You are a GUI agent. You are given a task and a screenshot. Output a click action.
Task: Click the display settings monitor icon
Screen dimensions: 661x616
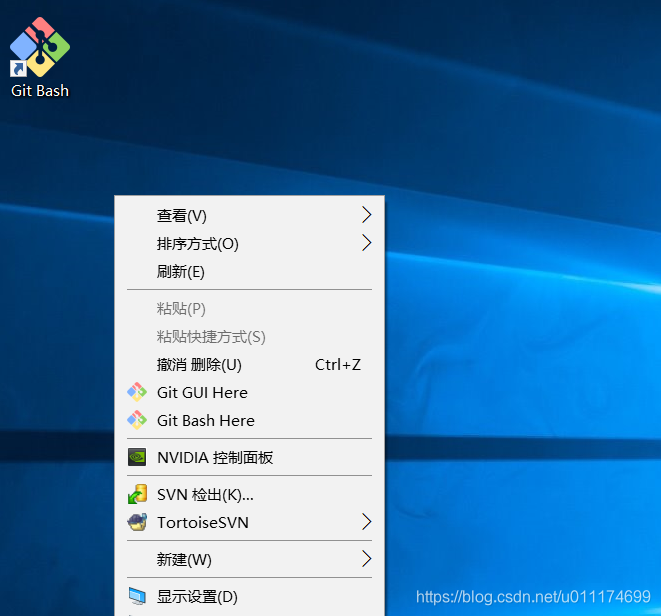[137, 596]
